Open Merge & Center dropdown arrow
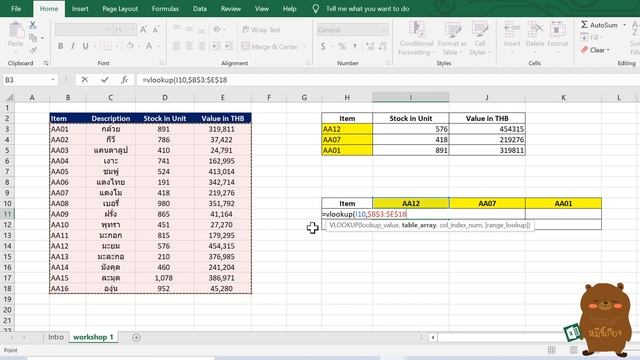The image size is (640, 360). pyautogui.click(x=304, y=47)
